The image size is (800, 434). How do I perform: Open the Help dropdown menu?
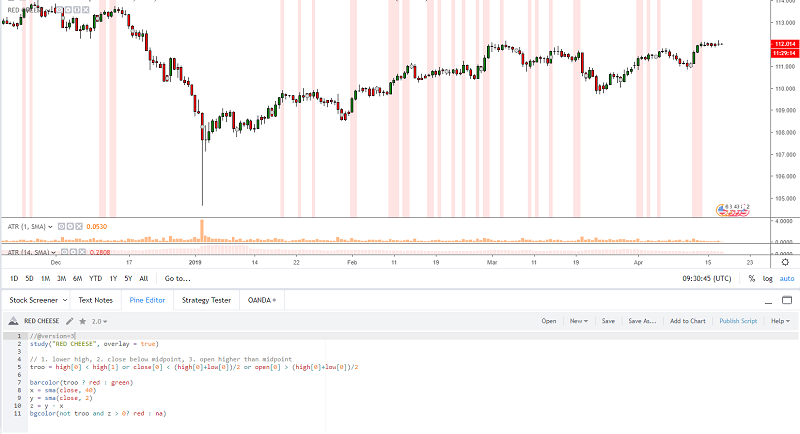[781, 321]
